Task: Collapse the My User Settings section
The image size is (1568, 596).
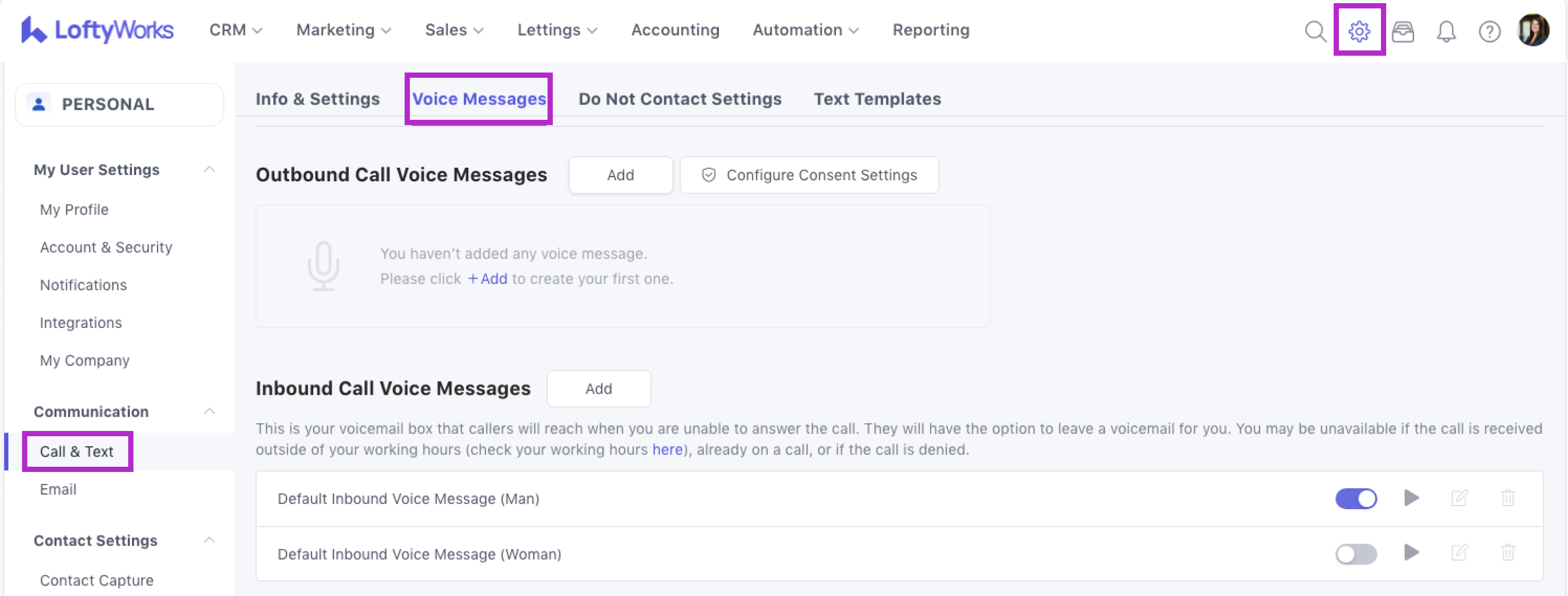Action: 209,169
